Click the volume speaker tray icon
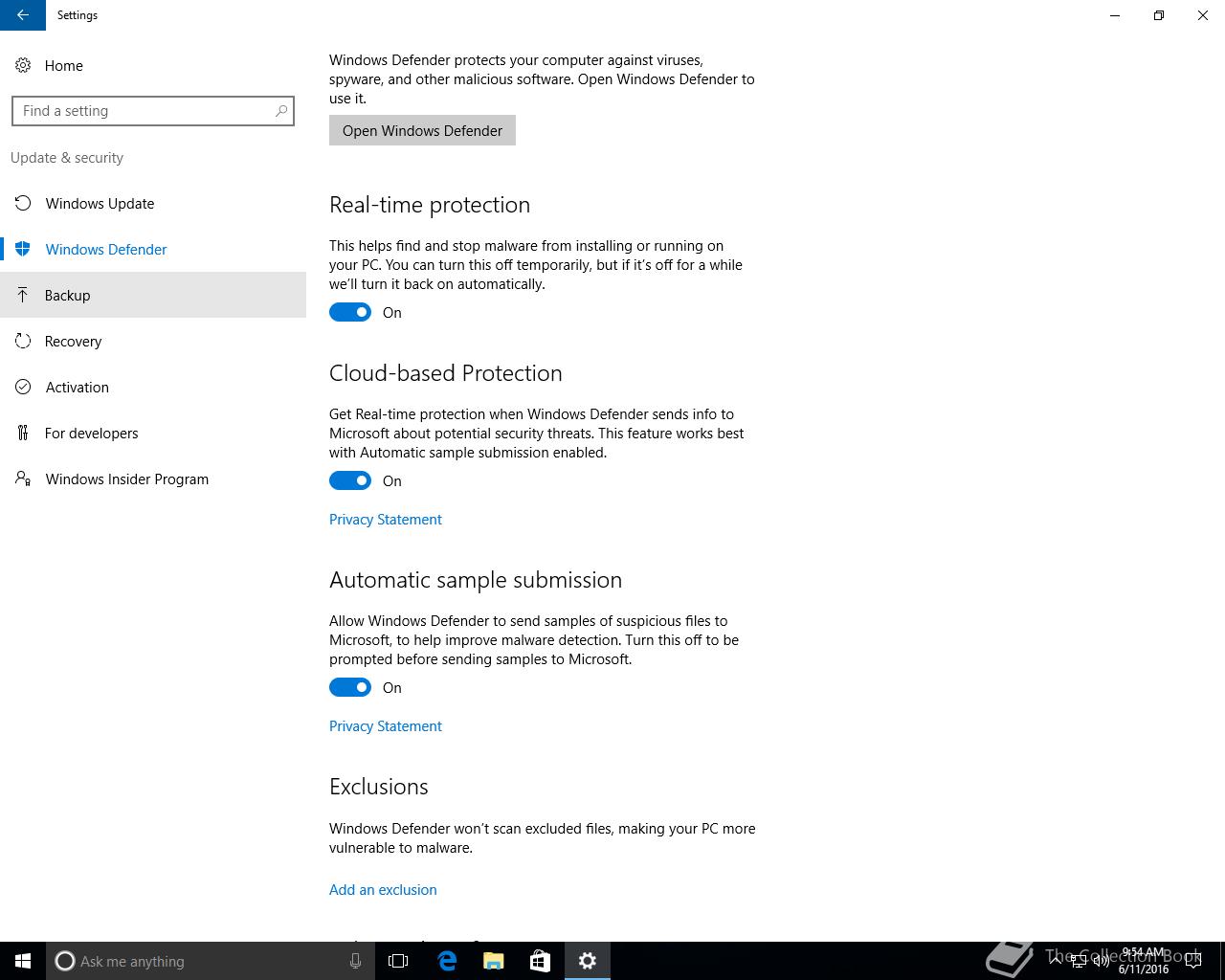Image resolution: width=1225 pixels, height=980 pixels. point(1101,961)
